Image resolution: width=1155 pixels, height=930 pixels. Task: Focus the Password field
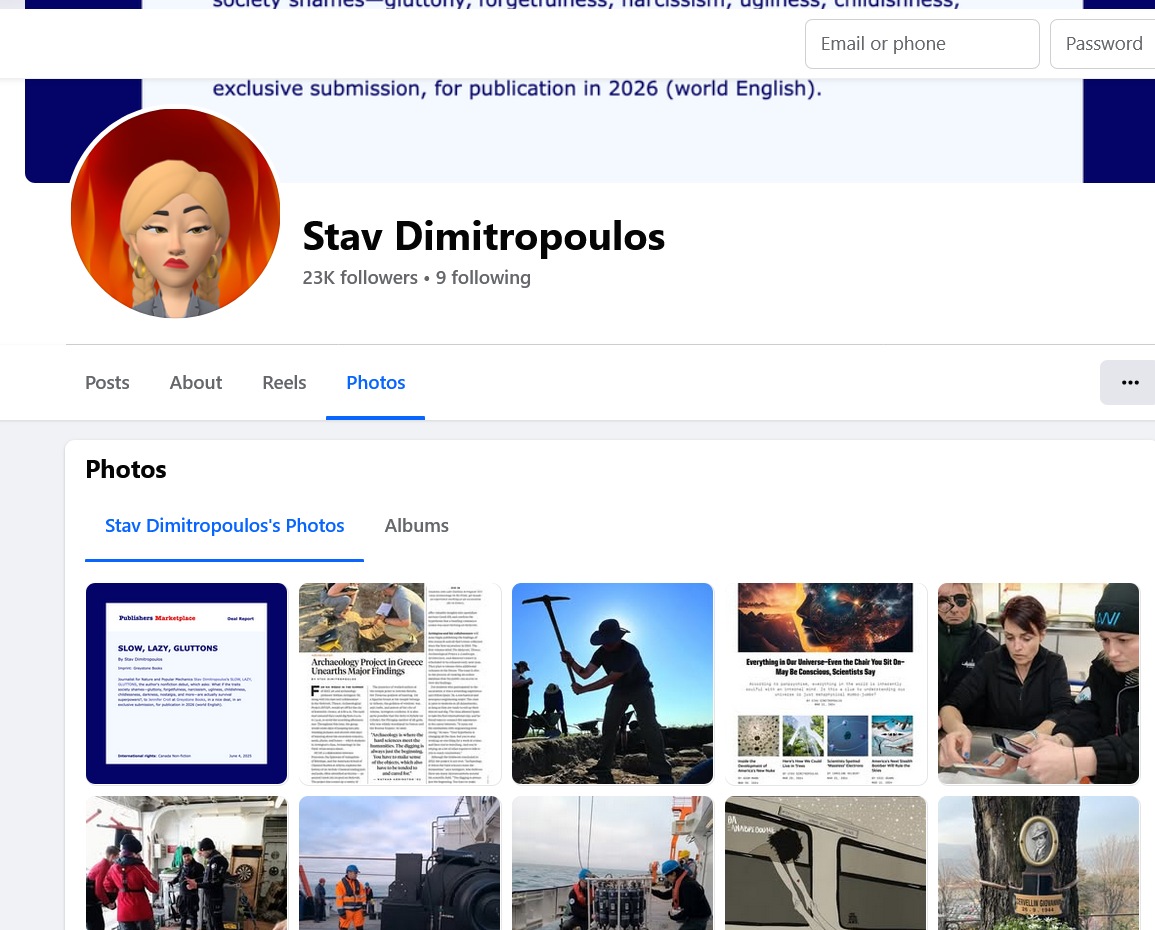pos(1103,44)
